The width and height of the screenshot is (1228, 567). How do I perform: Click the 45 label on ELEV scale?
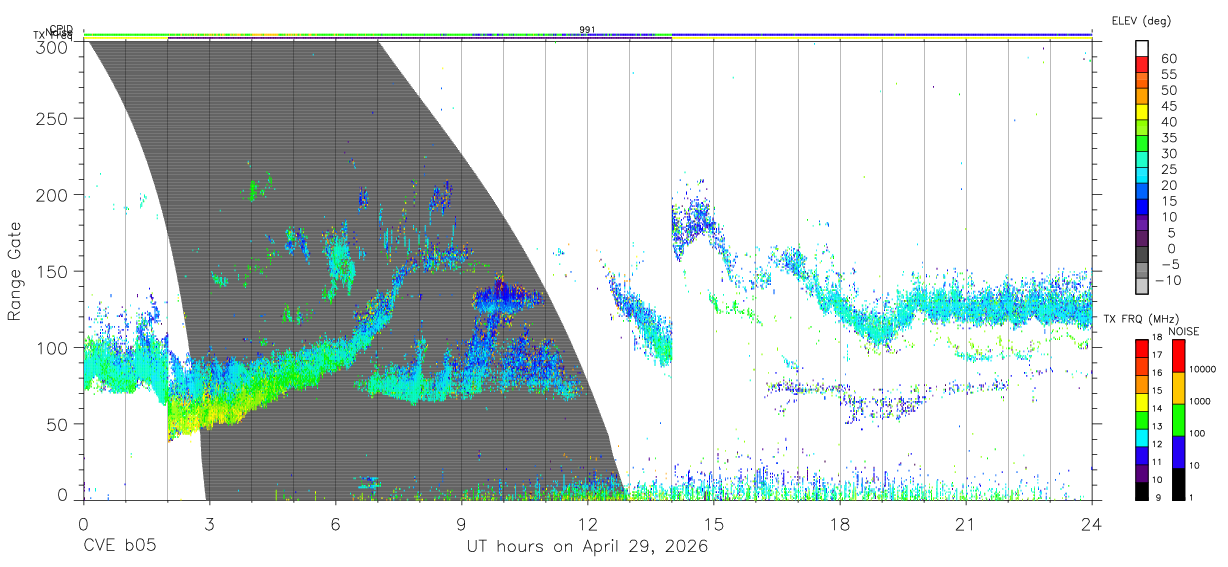(x=1168, y=106)
